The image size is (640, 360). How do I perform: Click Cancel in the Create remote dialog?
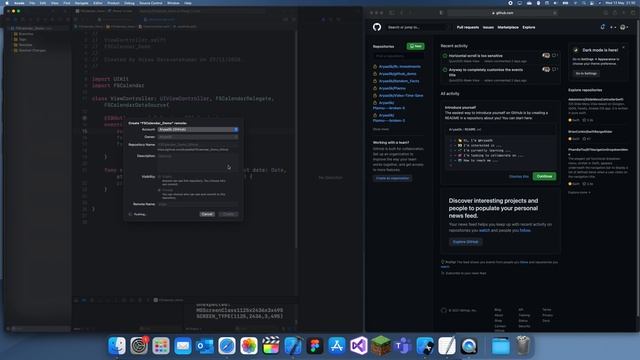click(207, 214)
